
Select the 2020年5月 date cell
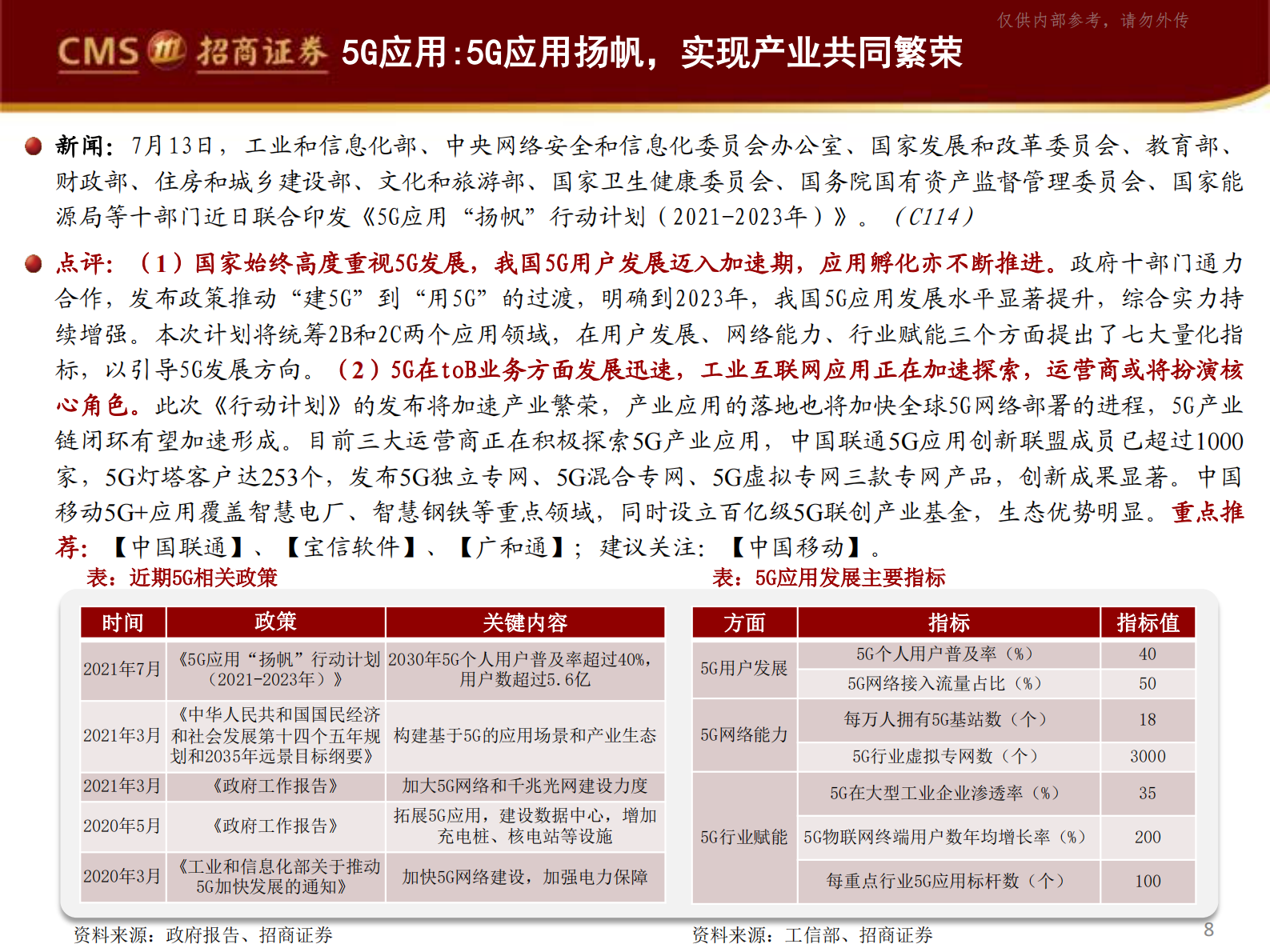click(123, 826)
